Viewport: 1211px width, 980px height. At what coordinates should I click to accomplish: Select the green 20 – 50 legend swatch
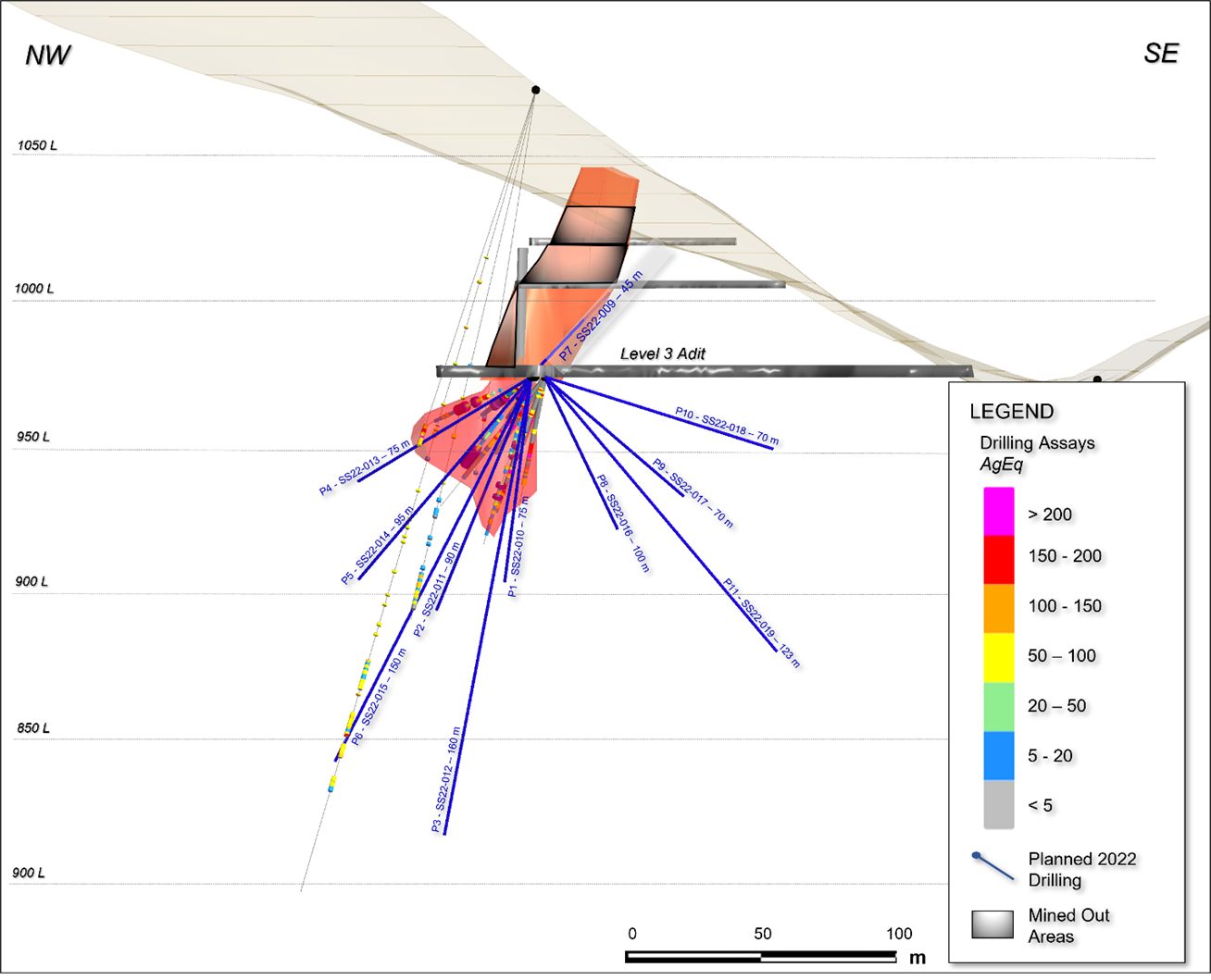(999, 707)
